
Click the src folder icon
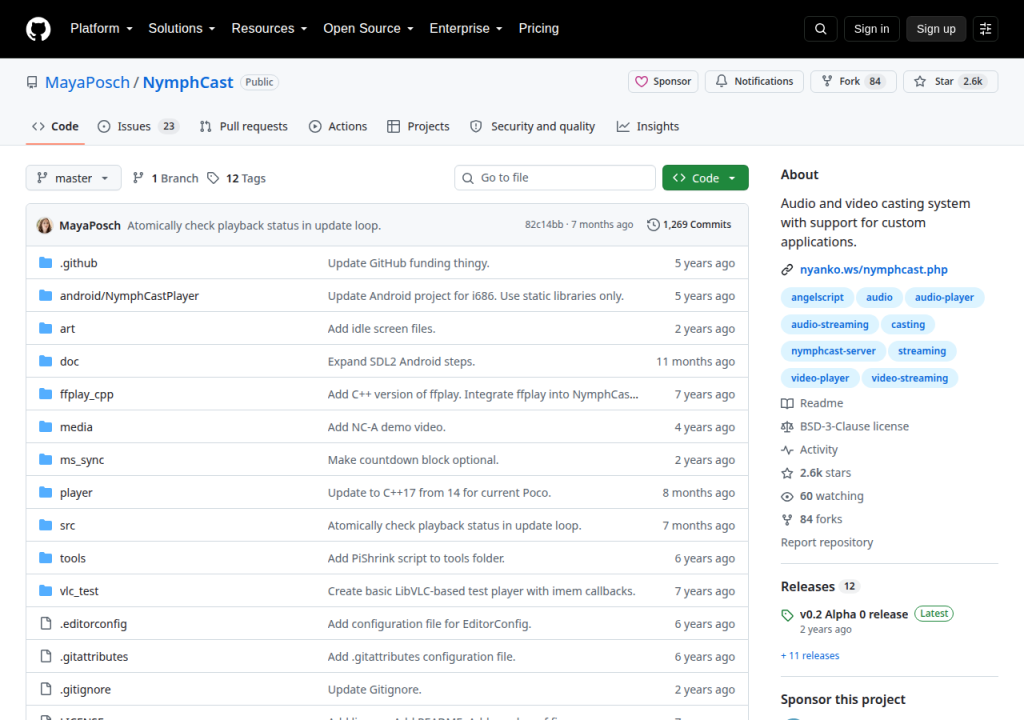coord(45,525)
